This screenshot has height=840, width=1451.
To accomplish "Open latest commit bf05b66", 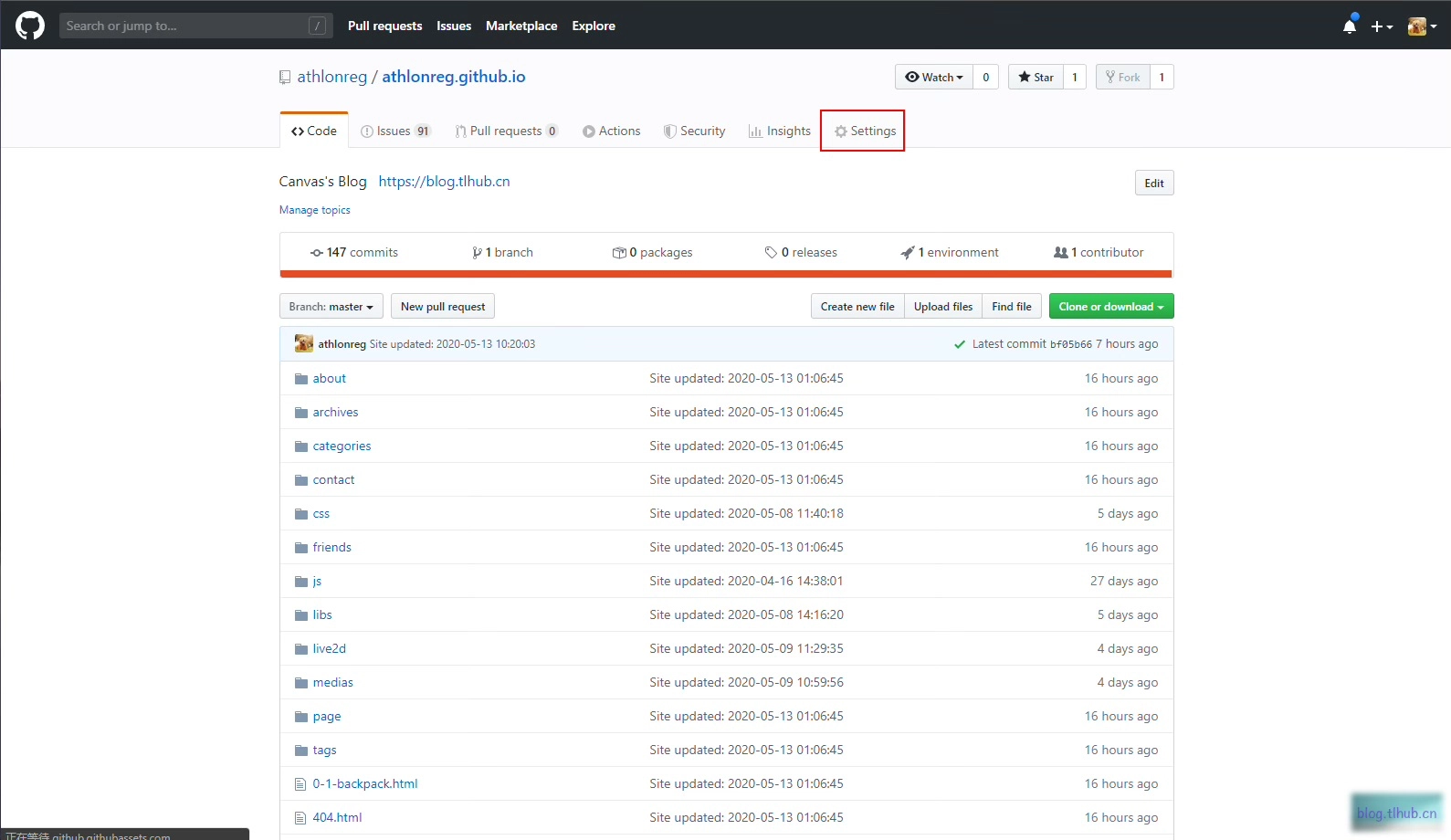I will pyautogui.click(x=1070, y=344).
